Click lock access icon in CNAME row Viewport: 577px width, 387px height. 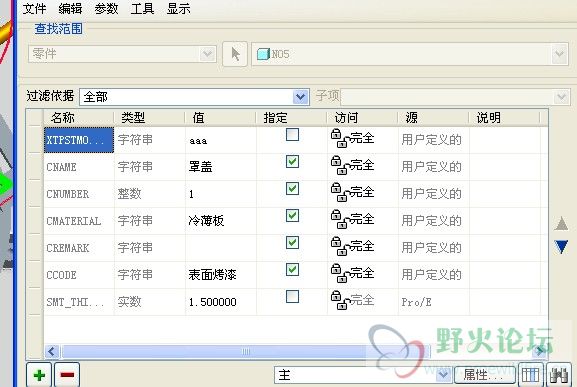[339, 166]
